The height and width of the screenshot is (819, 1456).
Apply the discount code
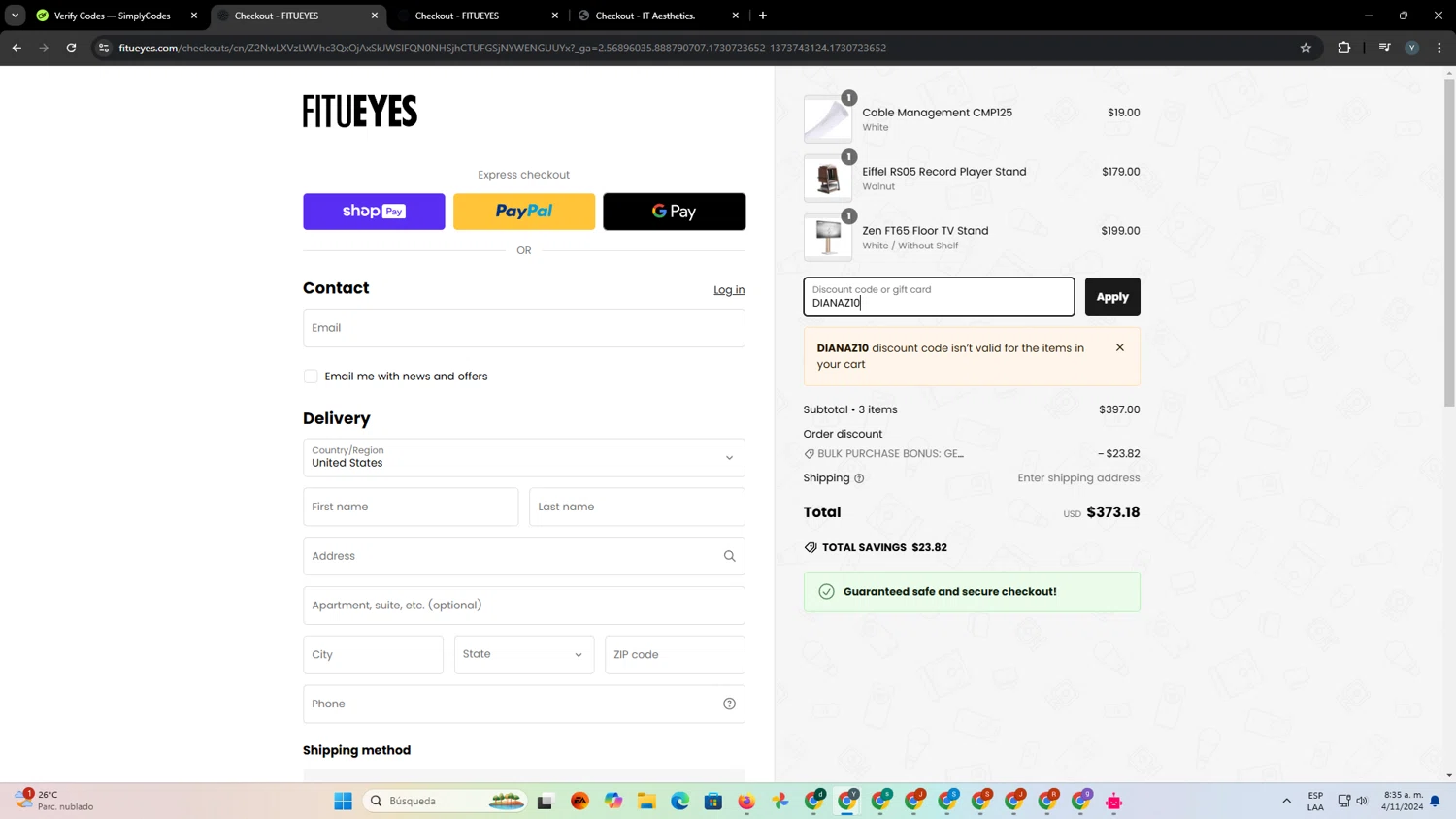point(1112,297)
